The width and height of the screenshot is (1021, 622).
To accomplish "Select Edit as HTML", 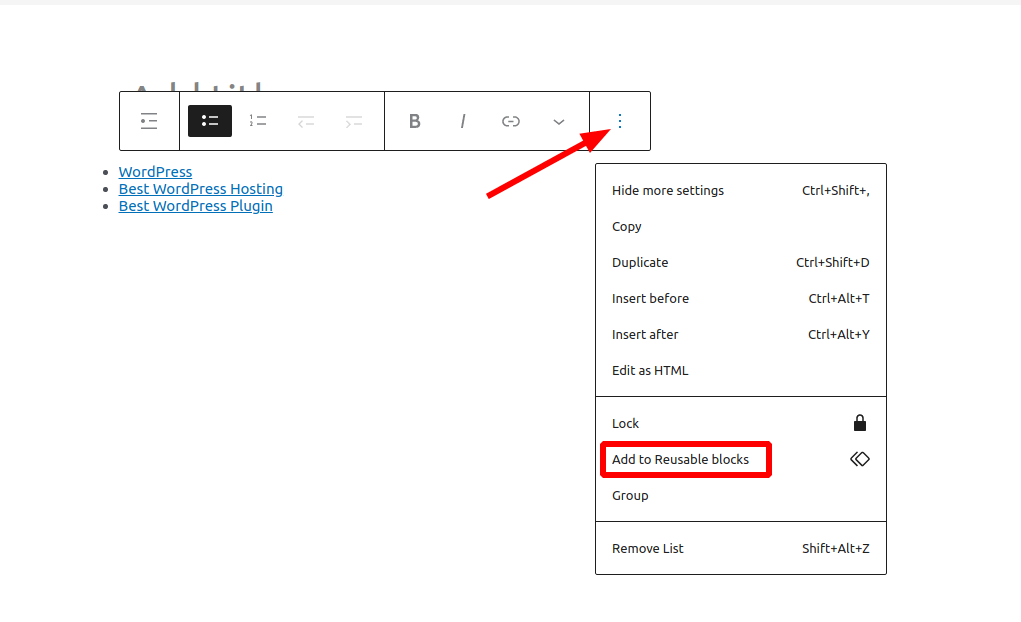I will tap(741, 371).
